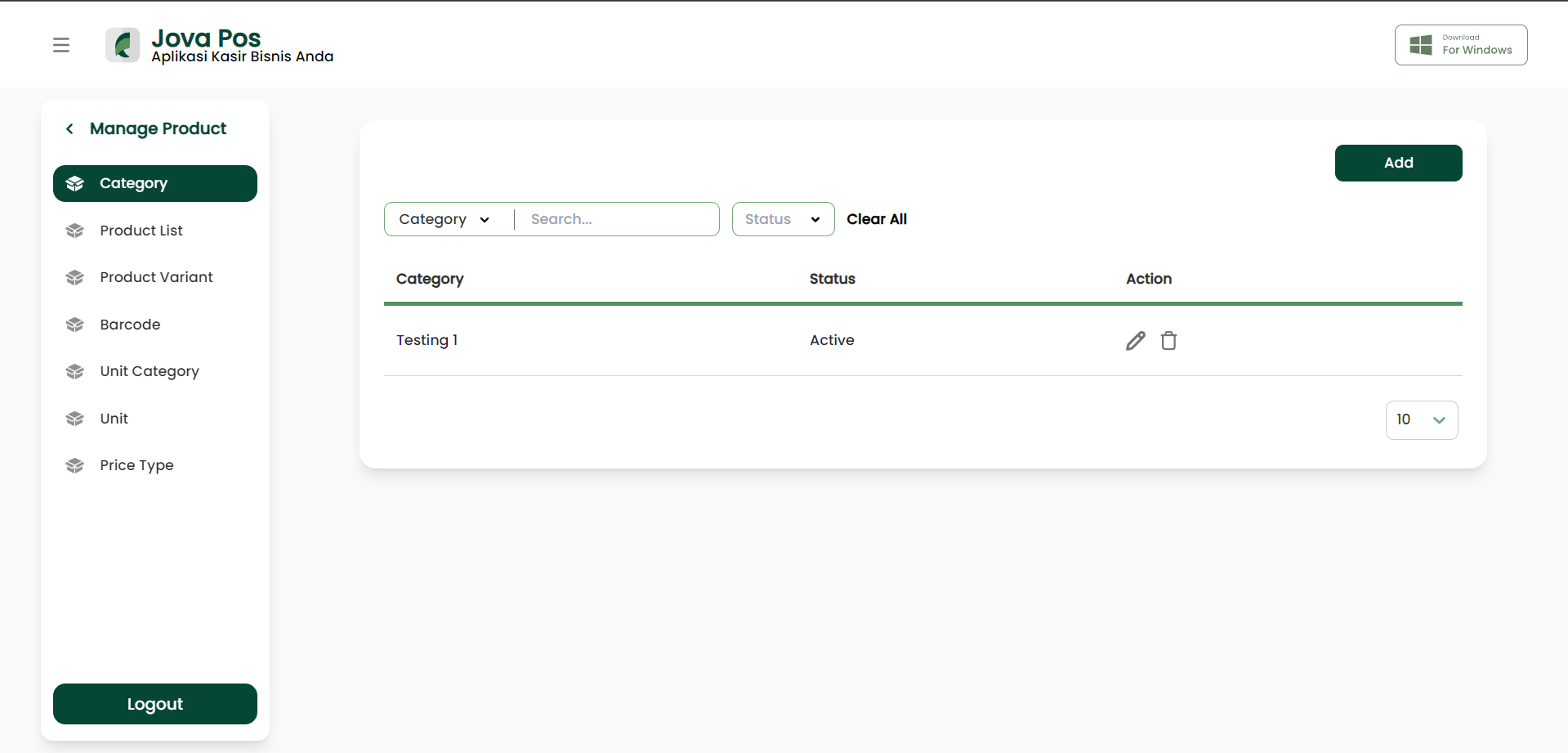1568x753 pixels.
Task: Open the Status filter dropdown
Action: (x=783, y=219)
